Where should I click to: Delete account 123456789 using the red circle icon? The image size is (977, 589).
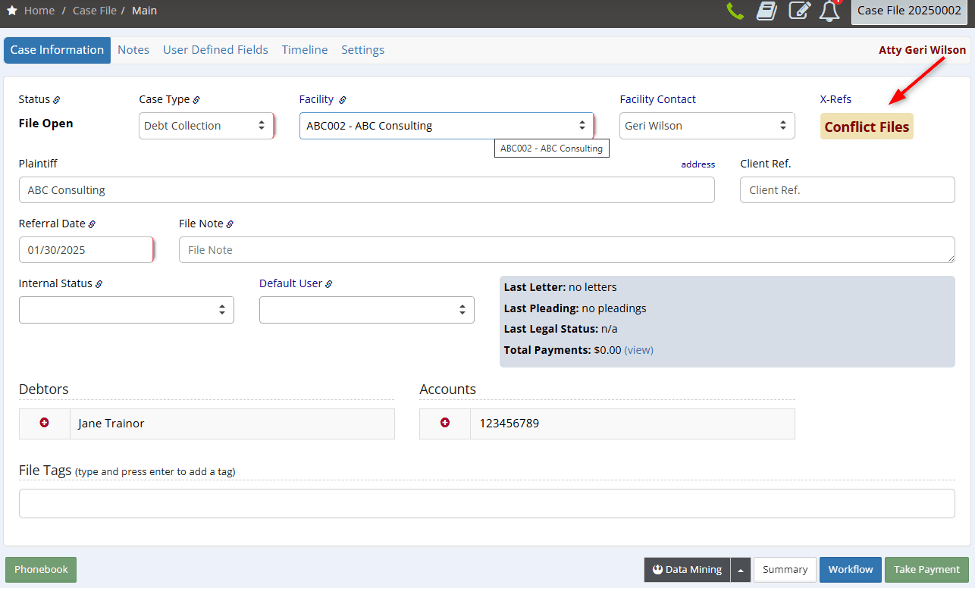click(x=446, y=423)
